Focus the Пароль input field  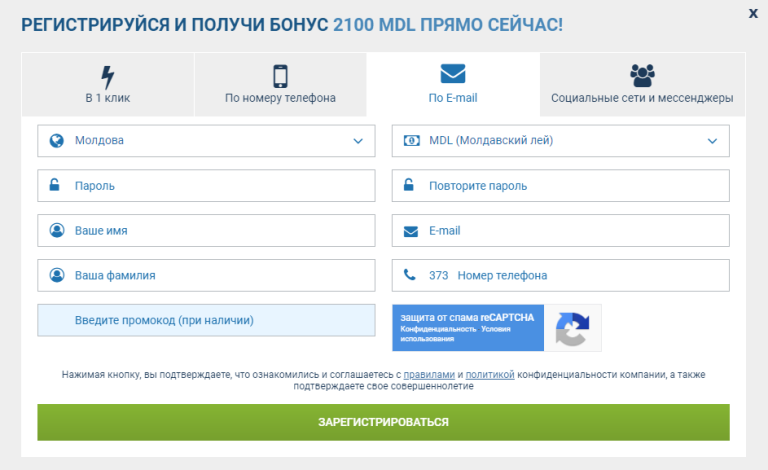(206, 186)
